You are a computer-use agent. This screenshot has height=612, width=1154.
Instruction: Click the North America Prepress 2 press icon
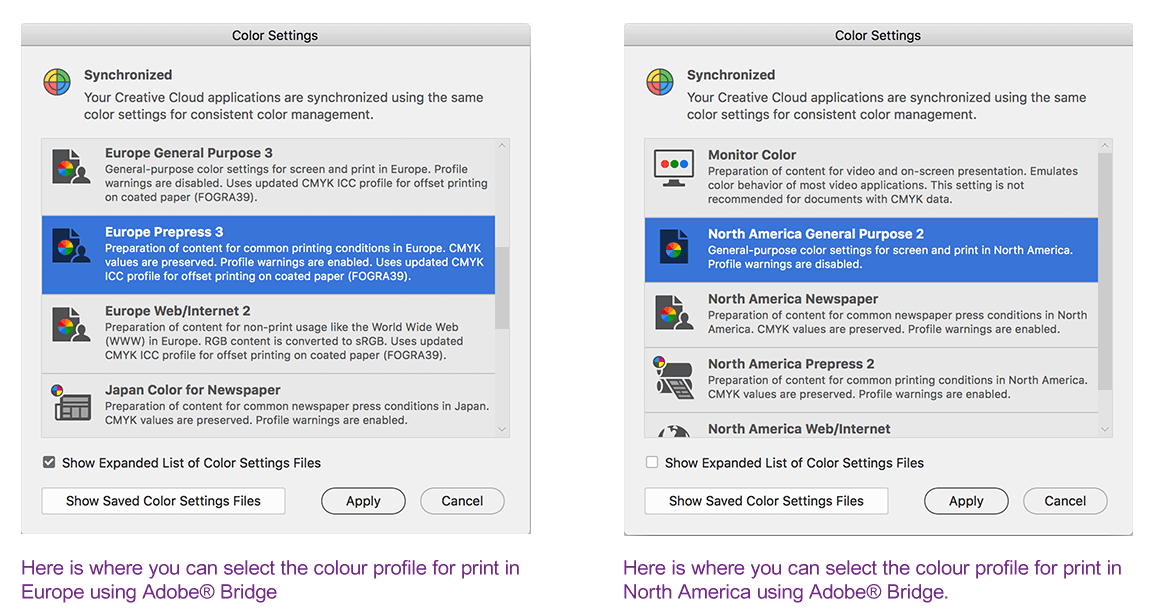(x=673, y=377)
